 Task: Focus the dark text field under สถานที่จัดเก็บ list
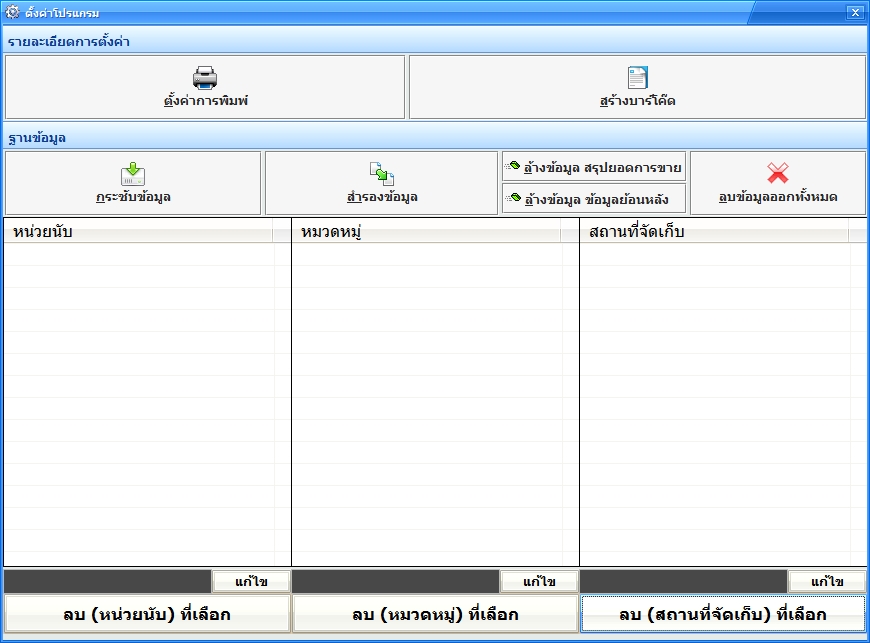click(683, 581)
